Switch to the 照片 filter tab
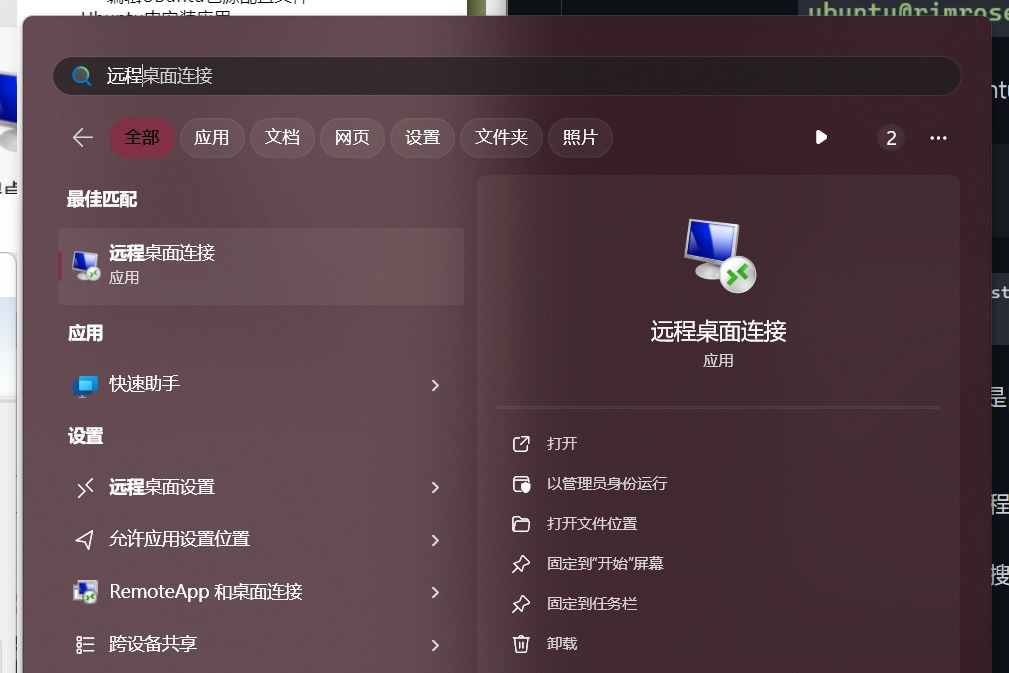 tap(580, 138)
